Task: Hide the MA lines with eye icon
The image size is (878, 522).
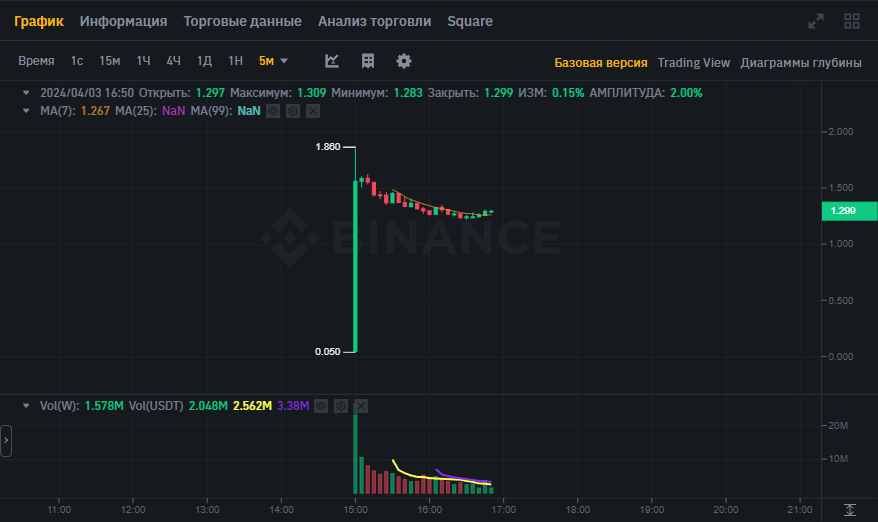Action: click(273, 111)
